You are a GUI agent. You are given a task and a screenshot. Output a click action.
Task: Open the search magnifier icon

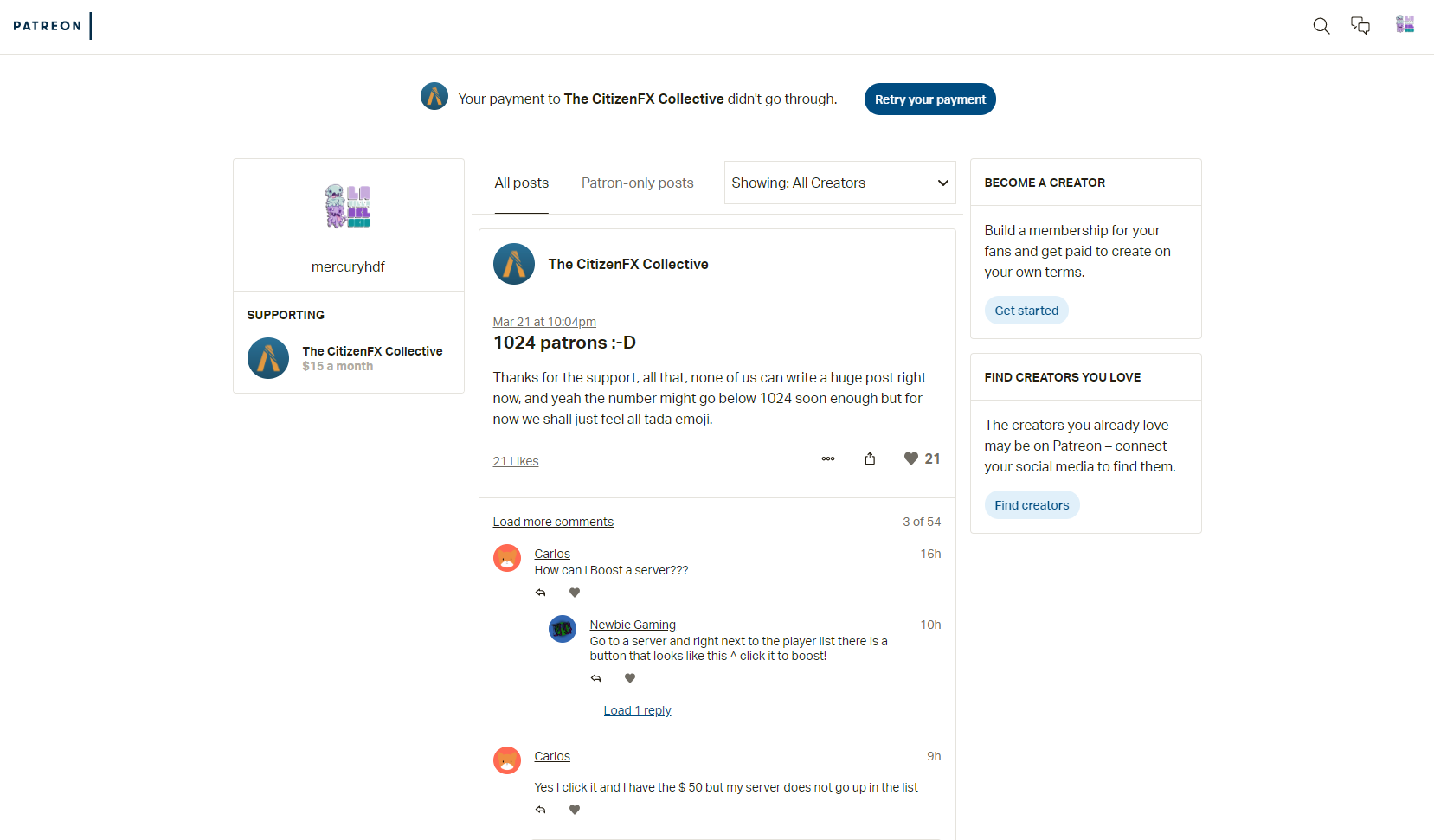(1321, 26)
